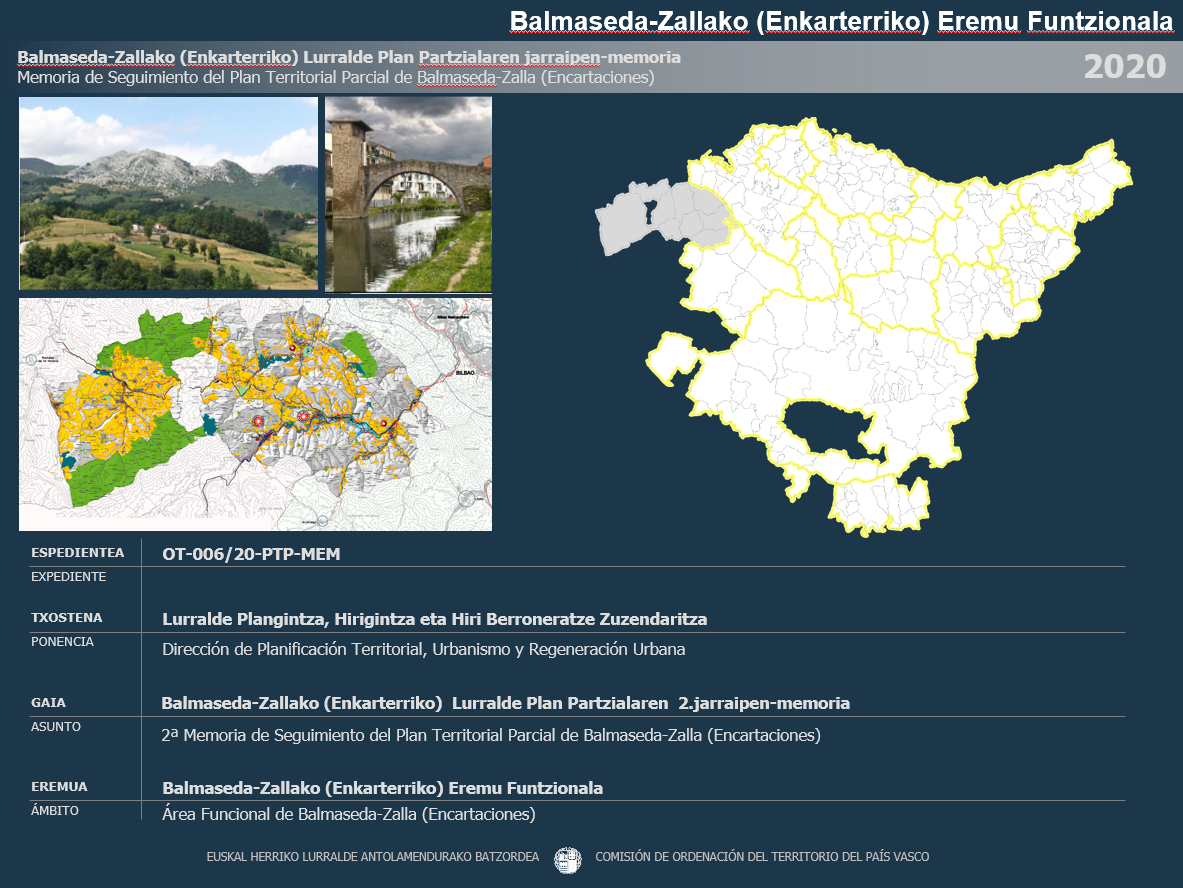Open the stone bridge photo
This screenshot has height=888, width=1183.
pyautogui.click(x=408, y=194)
